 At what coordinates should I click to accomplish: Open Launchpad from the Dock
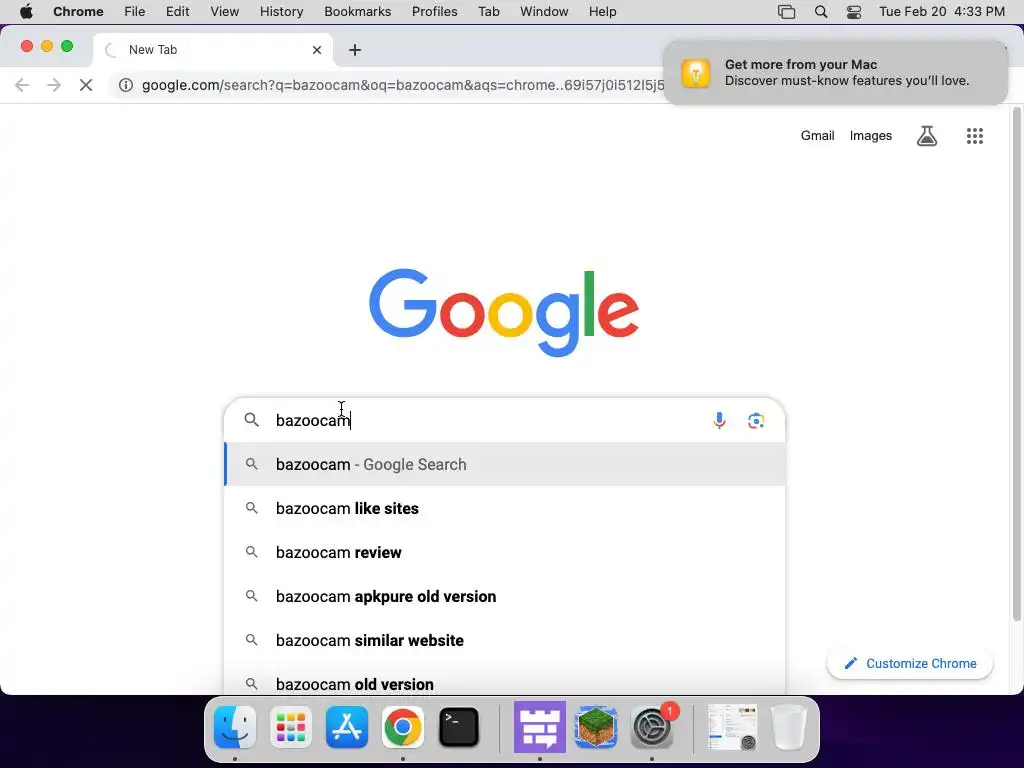click(x=291, y=727)
